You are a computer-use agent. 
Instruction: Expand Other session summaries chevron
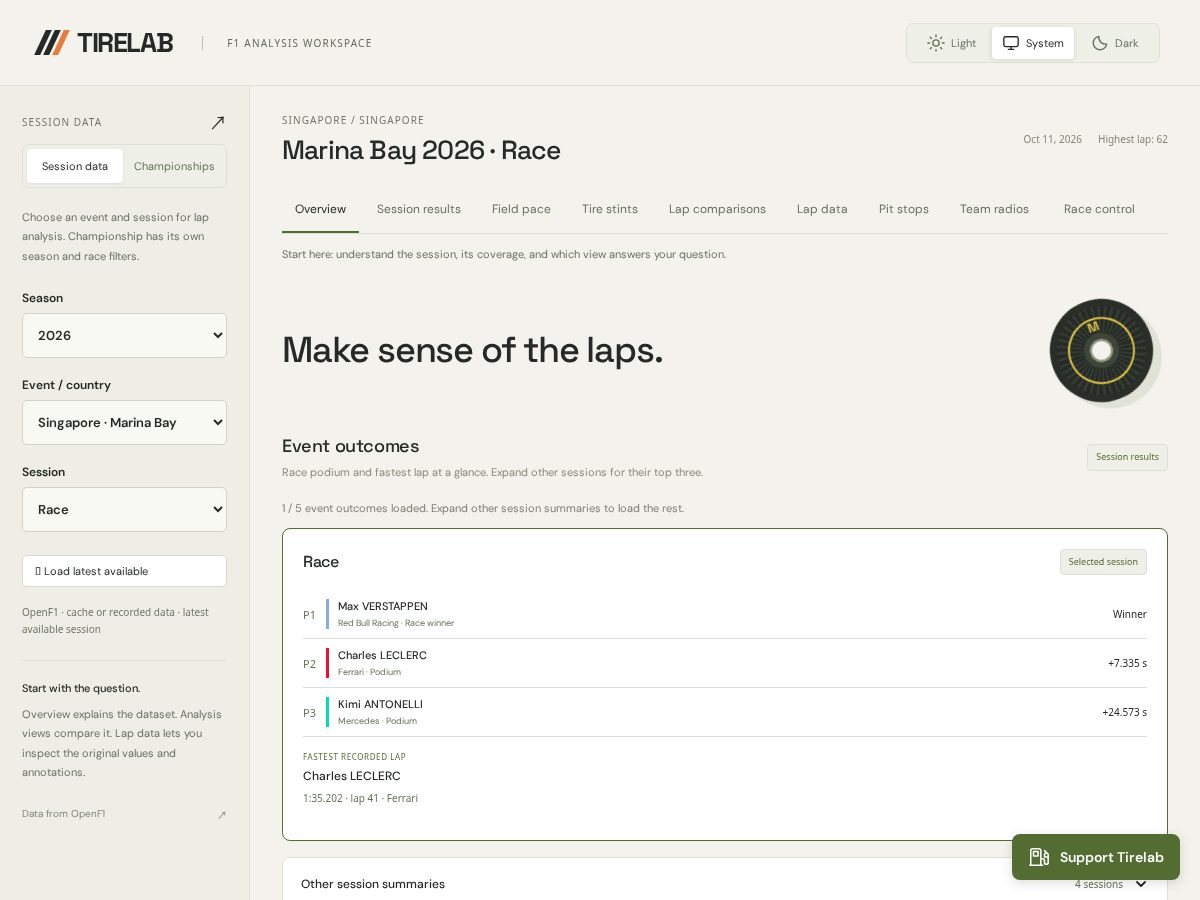[x=1141, y=884]
